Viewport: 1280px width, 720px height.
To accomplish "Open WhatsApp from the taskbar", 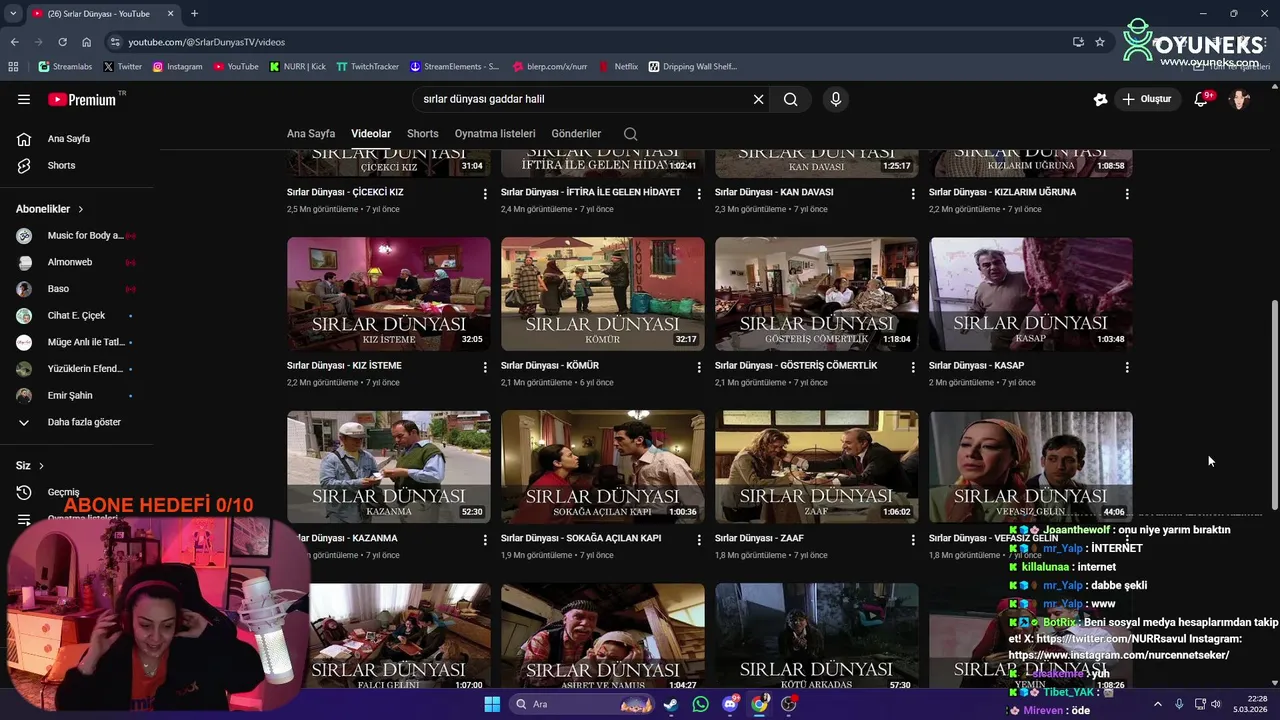I will [x=700, y=704].
